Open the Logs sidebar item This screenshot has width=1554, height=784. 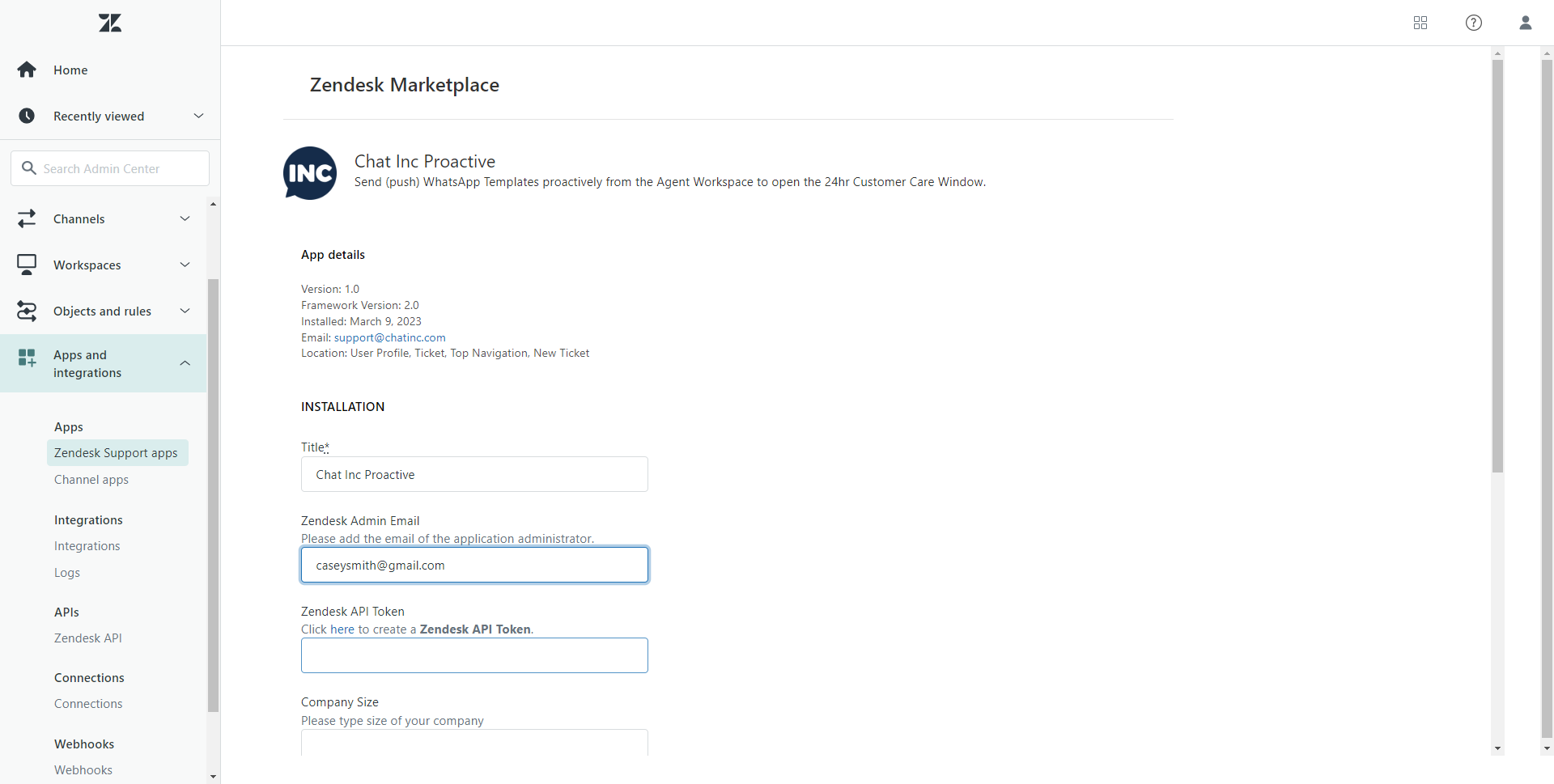(67, 573)
